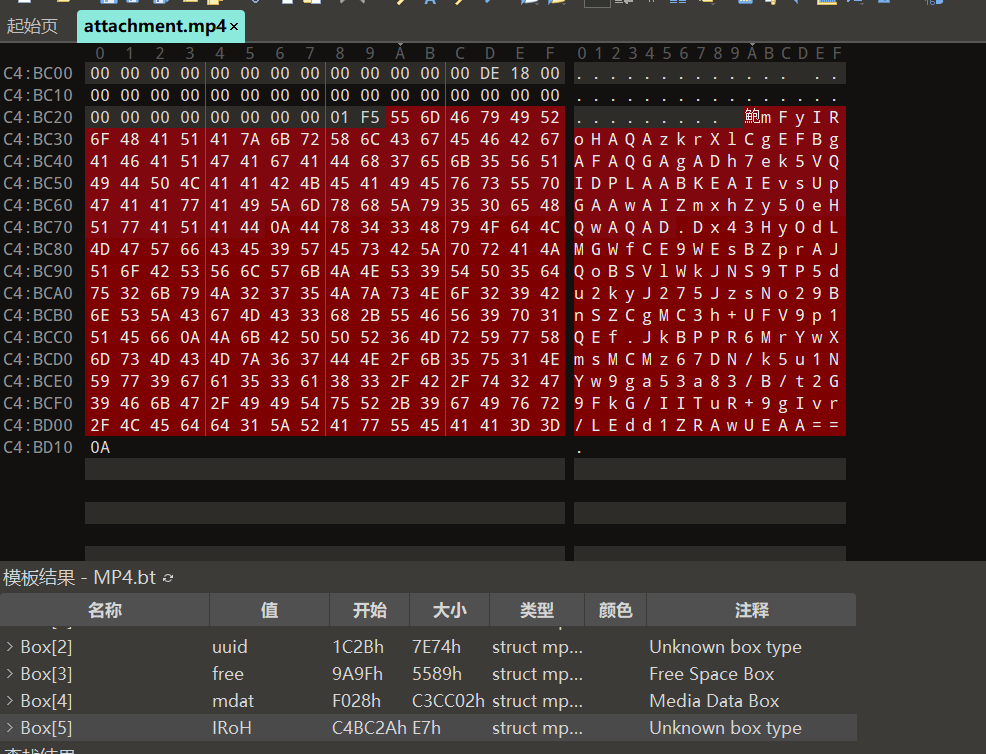Select the Box[2] row name
The height and width of the screenshot is (754, 986).
click(x=46, y=646)
